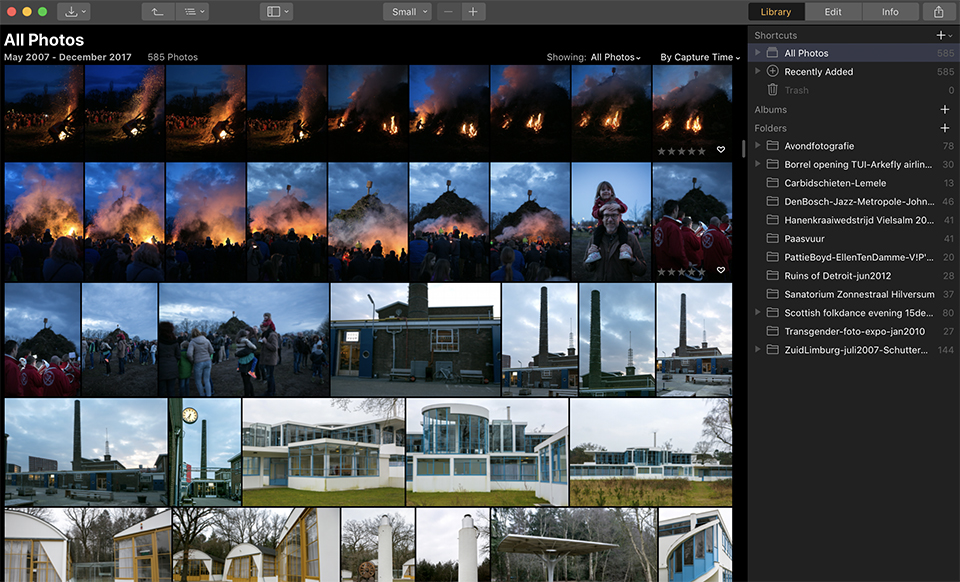Select the Scottish folkdance evening folder name
This screenshot has height=582, width=960.
point(859,313)
